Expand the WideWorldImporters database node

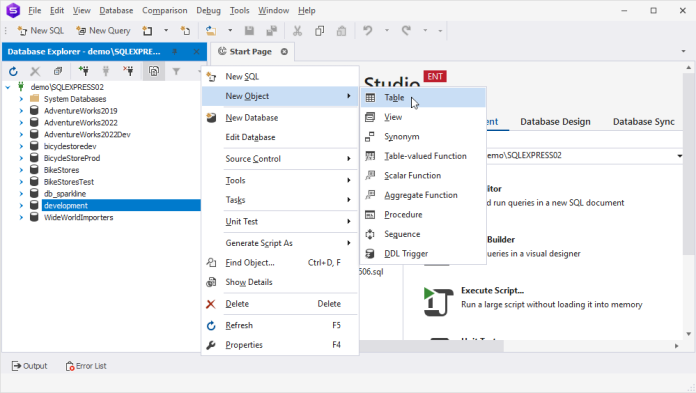pos(21,218)
